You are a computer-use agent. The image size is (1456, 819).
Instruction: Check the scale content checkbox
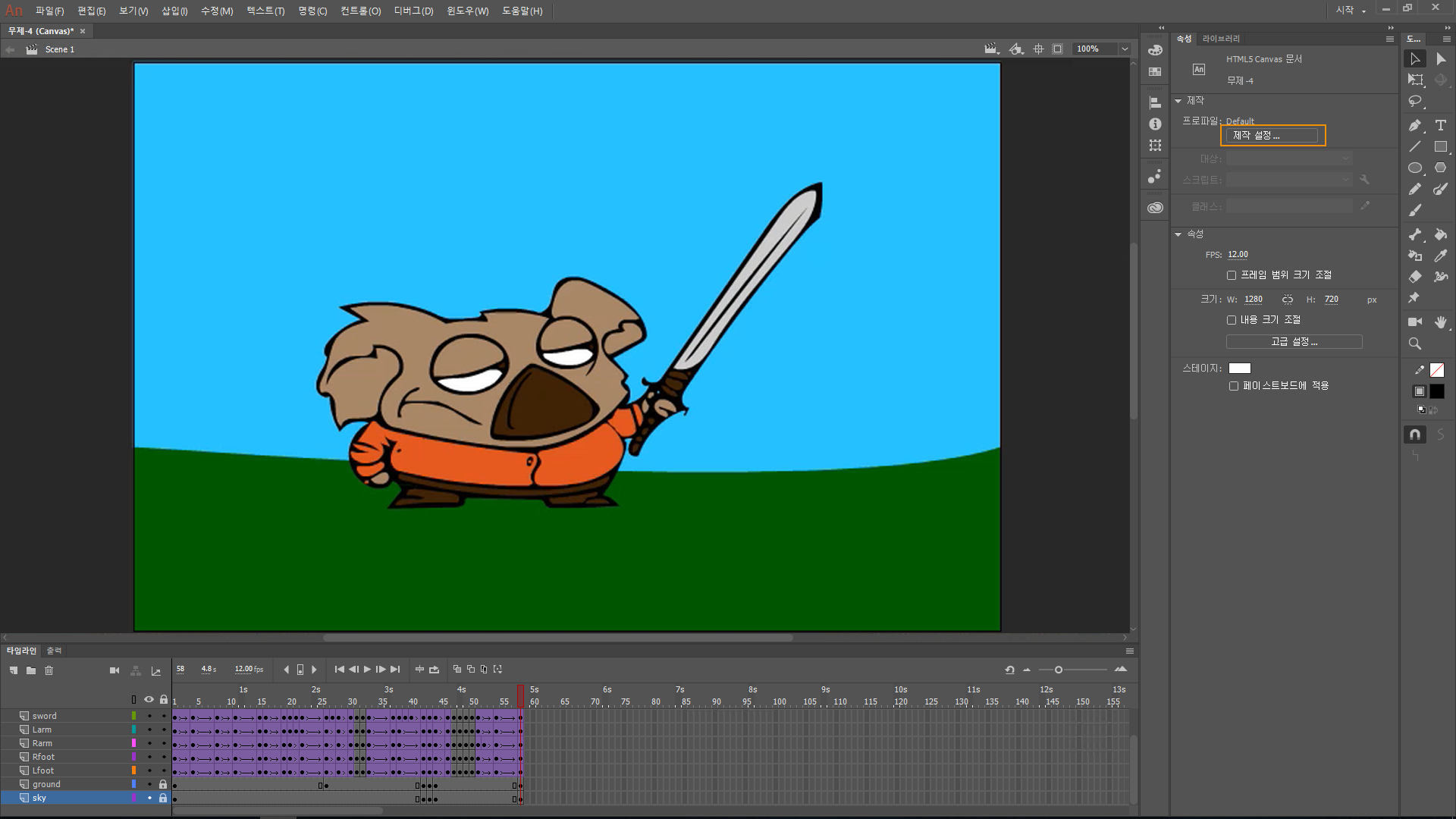pos(1232,320)
